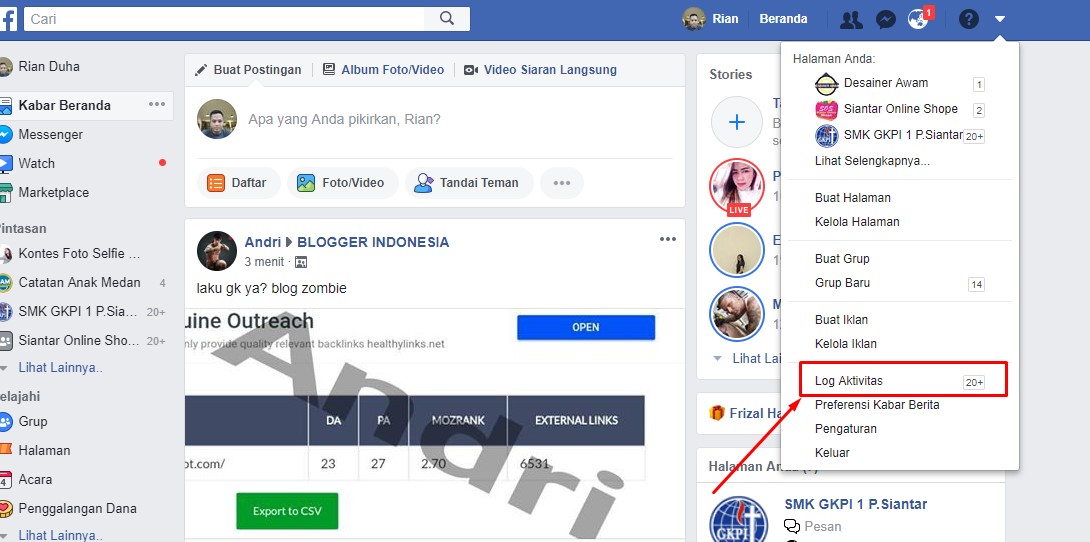1090x542 pixels.
Task: Open post options ellipsis on Andri's post
Action: (x=668, y=239)
